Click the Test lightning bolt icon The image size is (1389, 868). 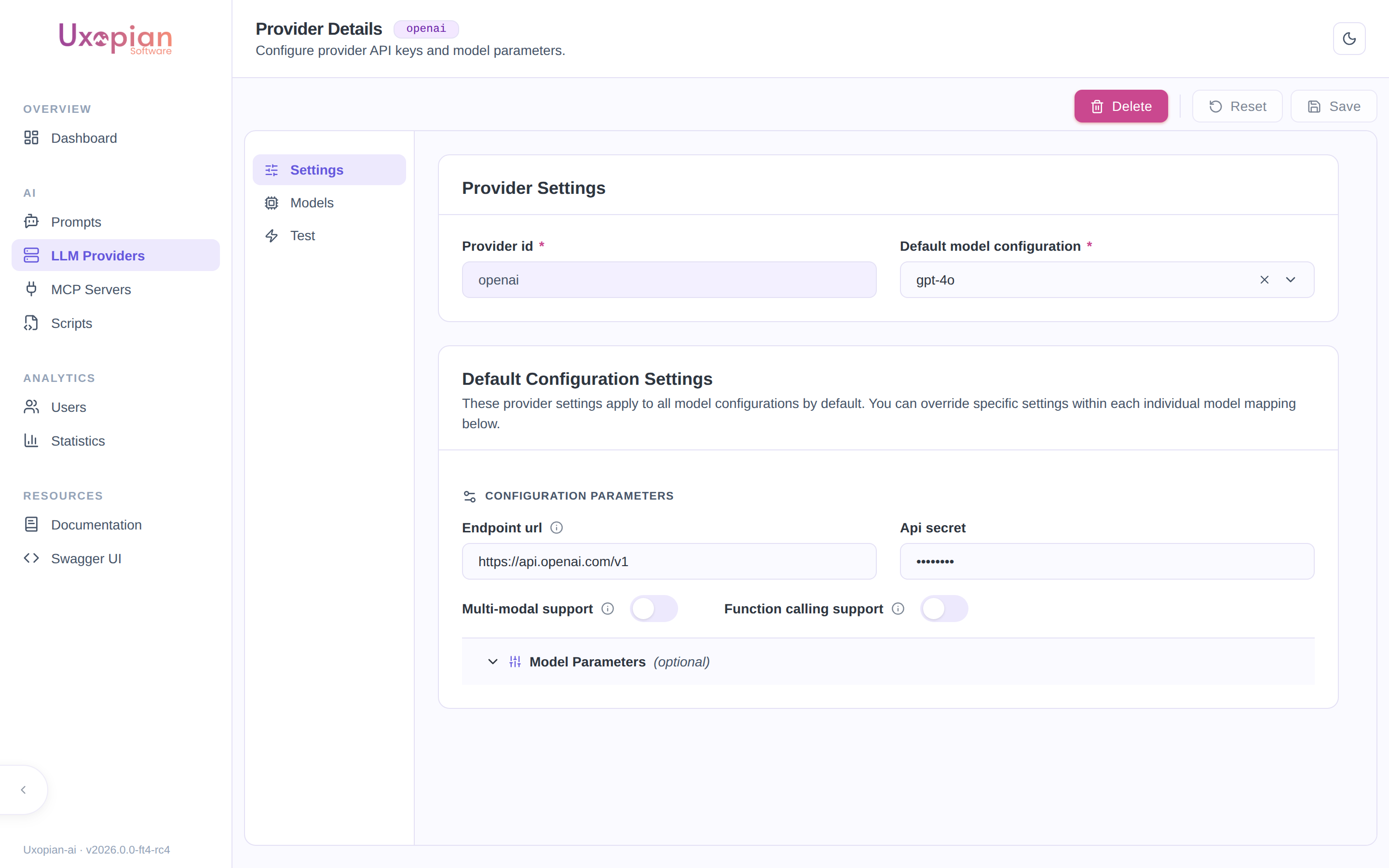click(272, 235)
